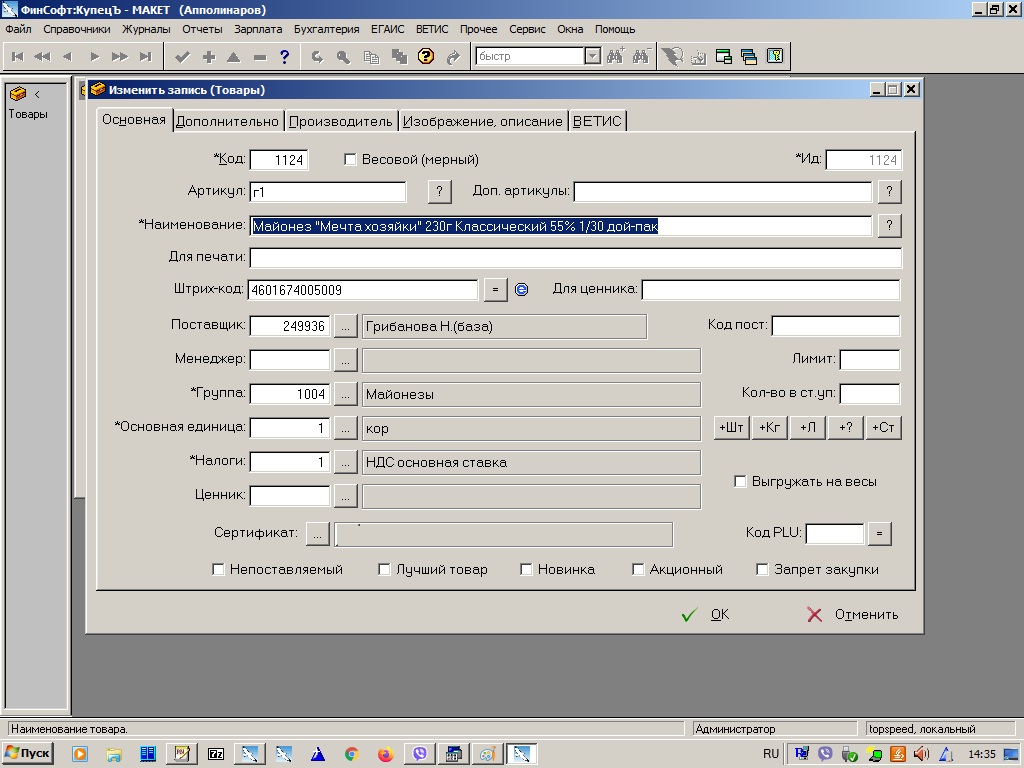1024x768 pixels.
Task: Click into the Лимит input field
Action: pyautogui.click(x=869, y=359)
